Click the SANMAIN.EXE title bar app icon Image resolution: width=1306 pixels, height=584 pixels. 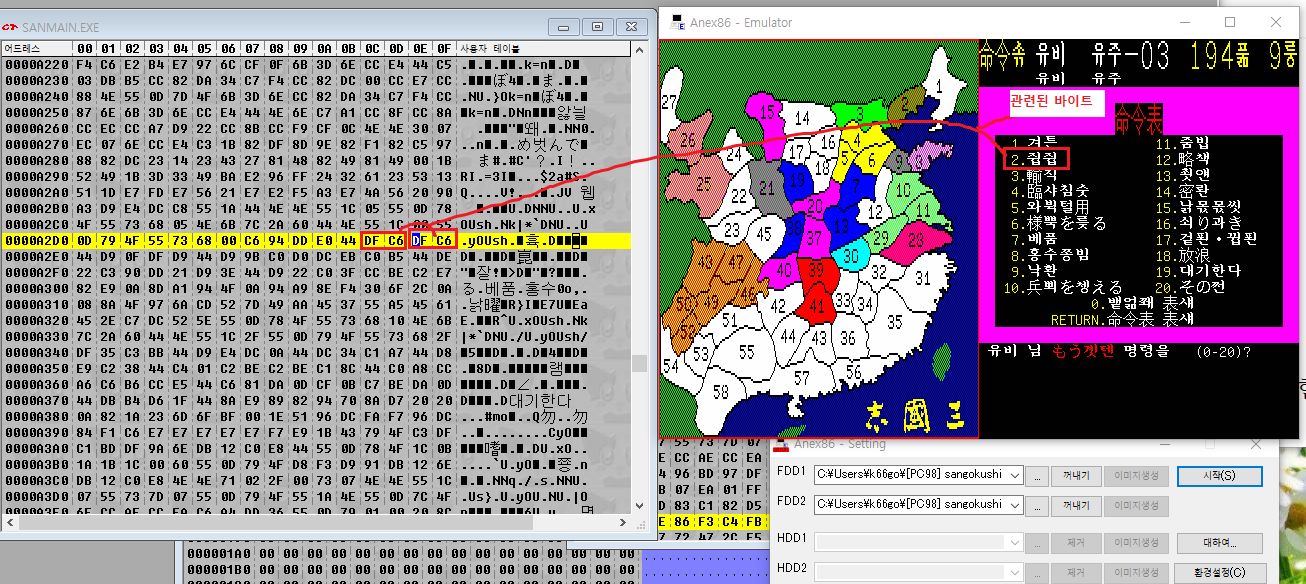tap(11, 27)
